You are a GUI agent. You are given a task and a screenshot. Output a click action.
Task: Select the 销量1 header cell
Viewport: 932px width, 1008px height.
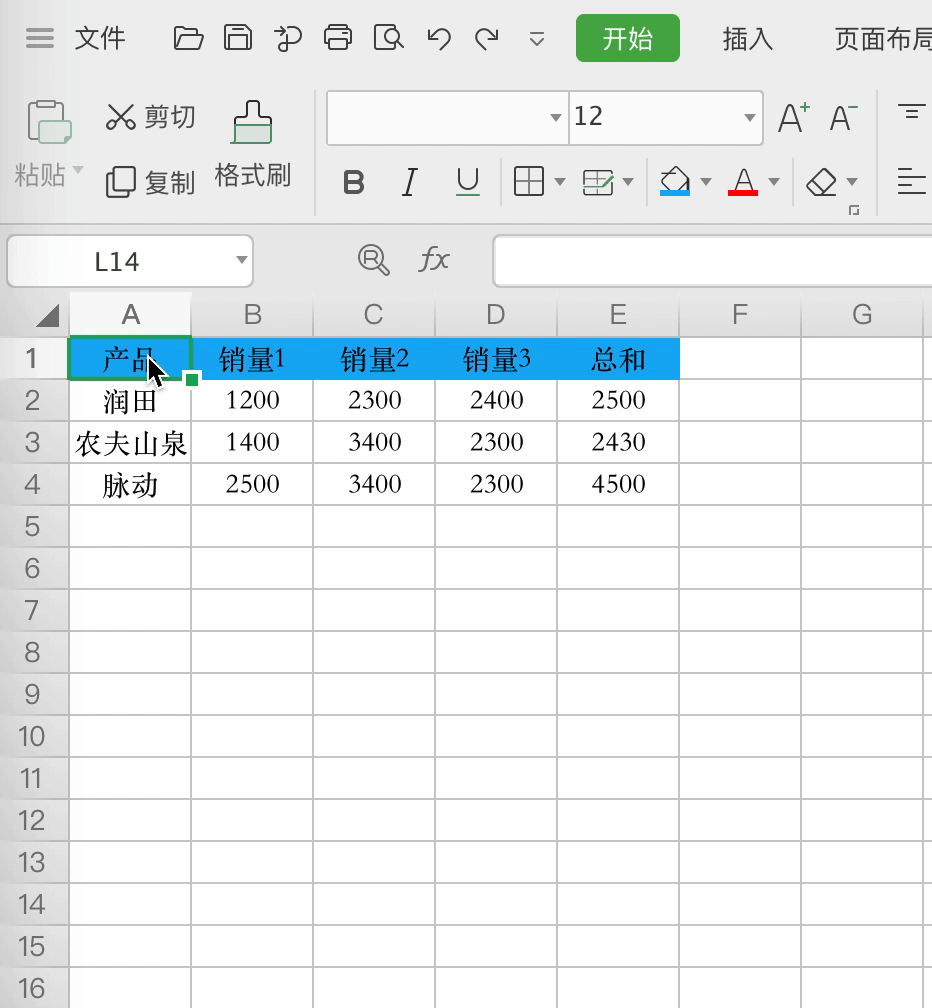252,359
